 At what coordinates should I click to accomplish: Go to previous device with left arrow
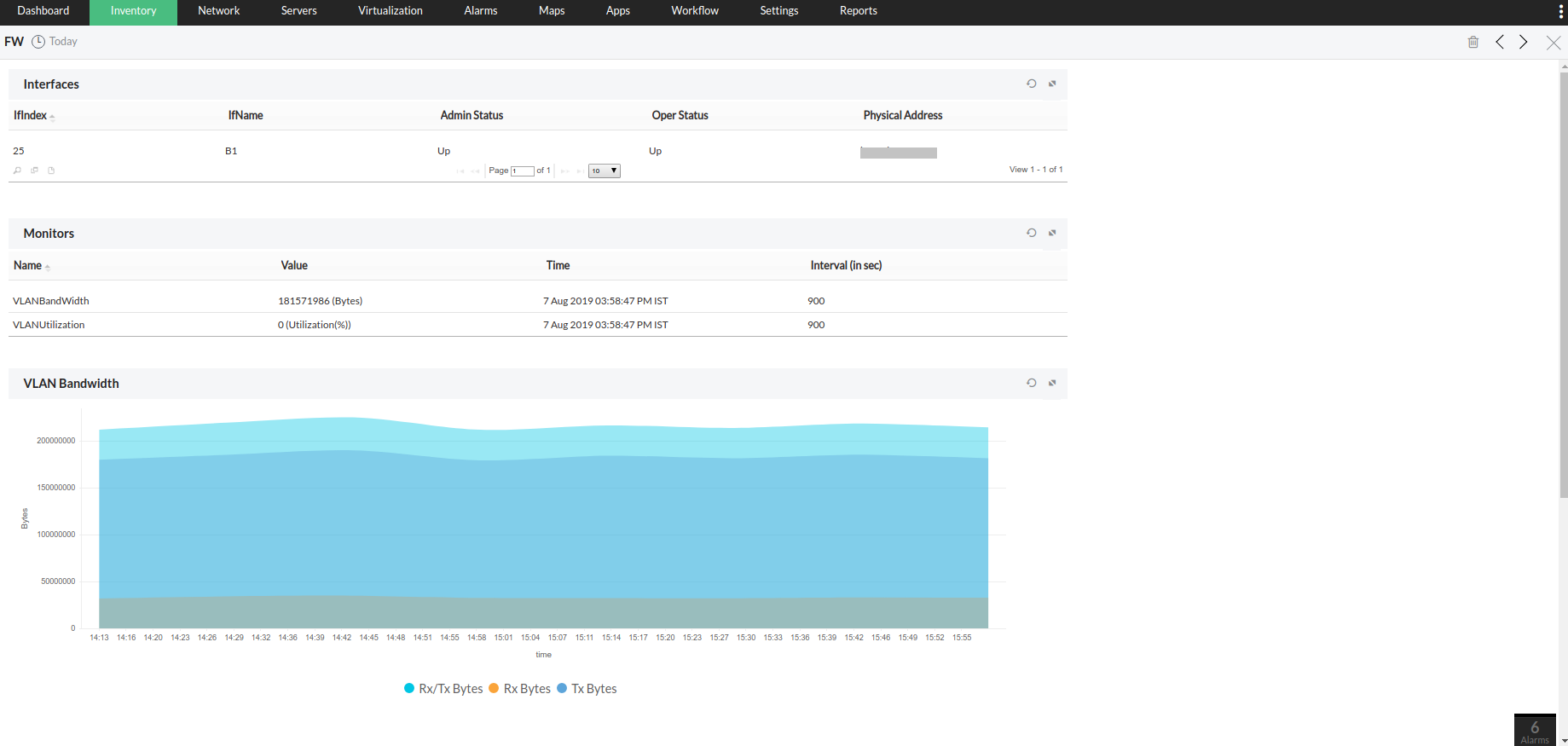tap(1500, 42)
